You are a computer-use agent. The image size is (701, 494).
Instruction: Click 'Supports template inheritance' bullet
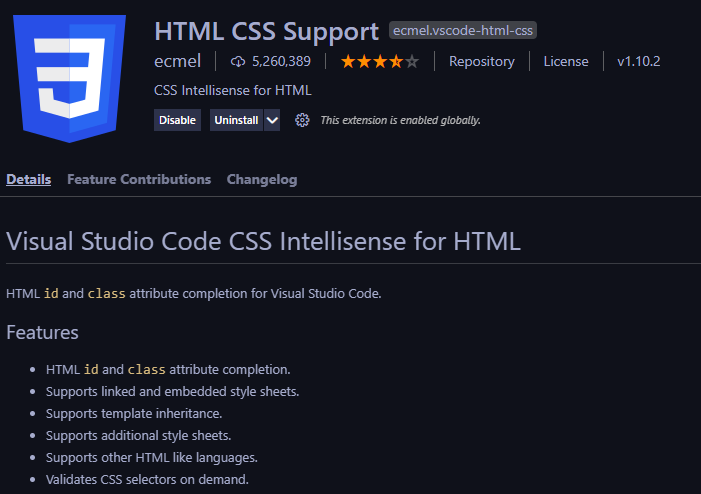[x=134, y=414]
